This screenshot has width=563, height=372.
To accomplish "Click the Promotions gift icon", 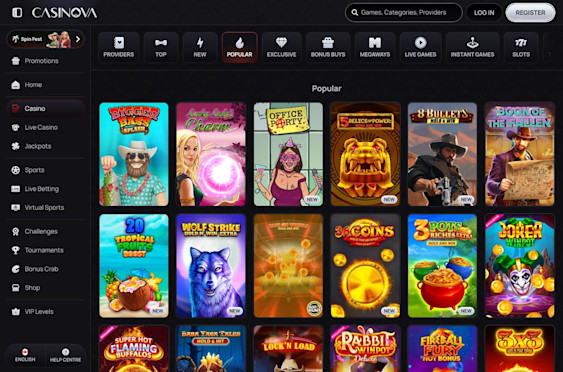I will click(15, 61).
